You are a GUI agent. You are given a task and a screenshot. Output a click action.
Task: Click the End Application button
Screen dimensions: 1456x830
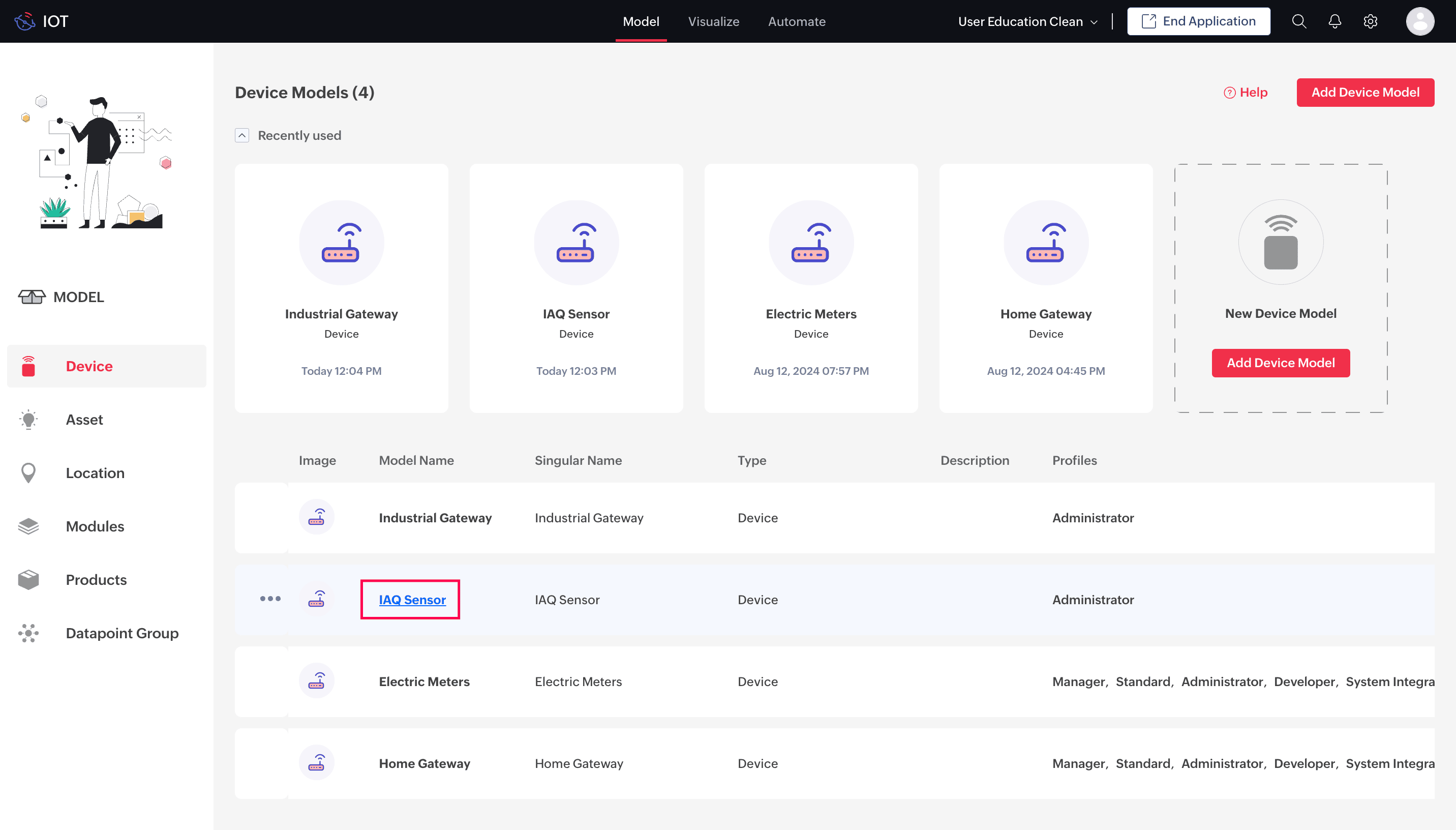1198,22
